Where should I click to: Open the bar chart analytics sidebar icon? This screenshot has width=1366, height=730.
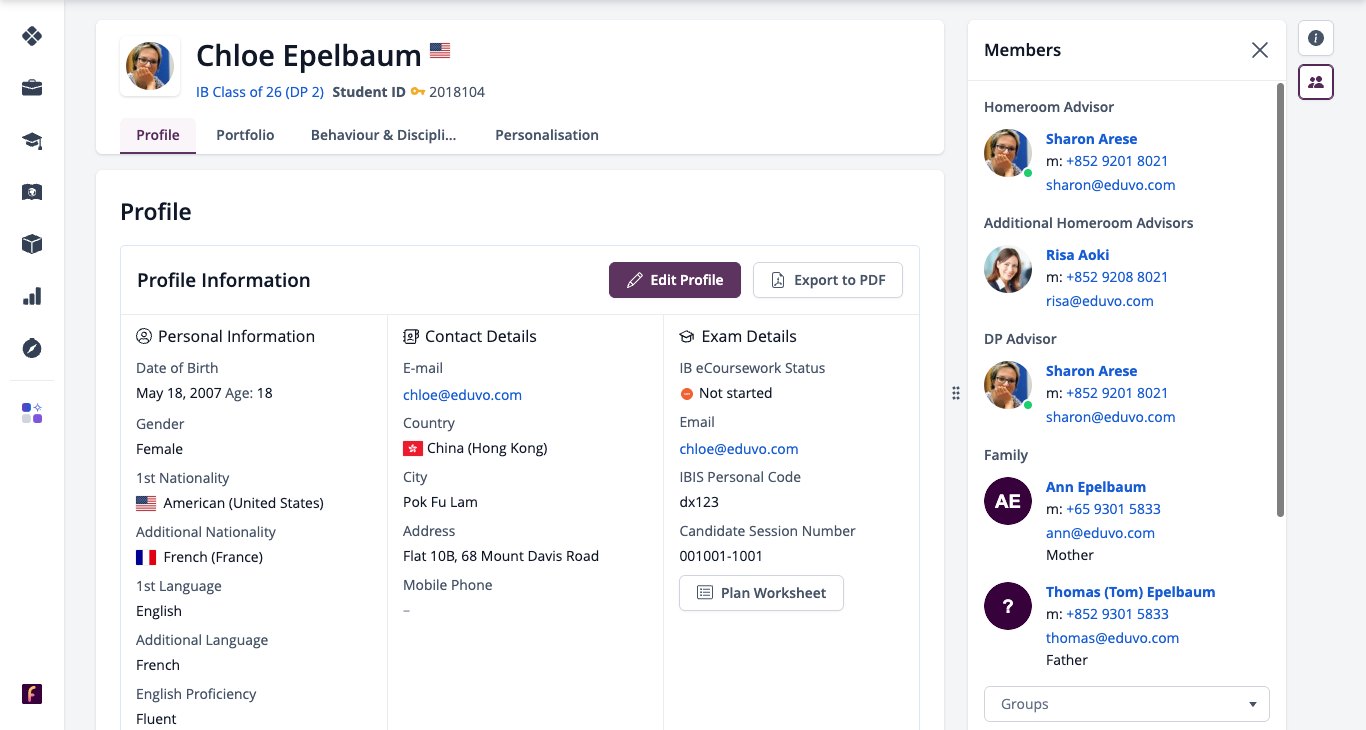[x=32, y=296]
